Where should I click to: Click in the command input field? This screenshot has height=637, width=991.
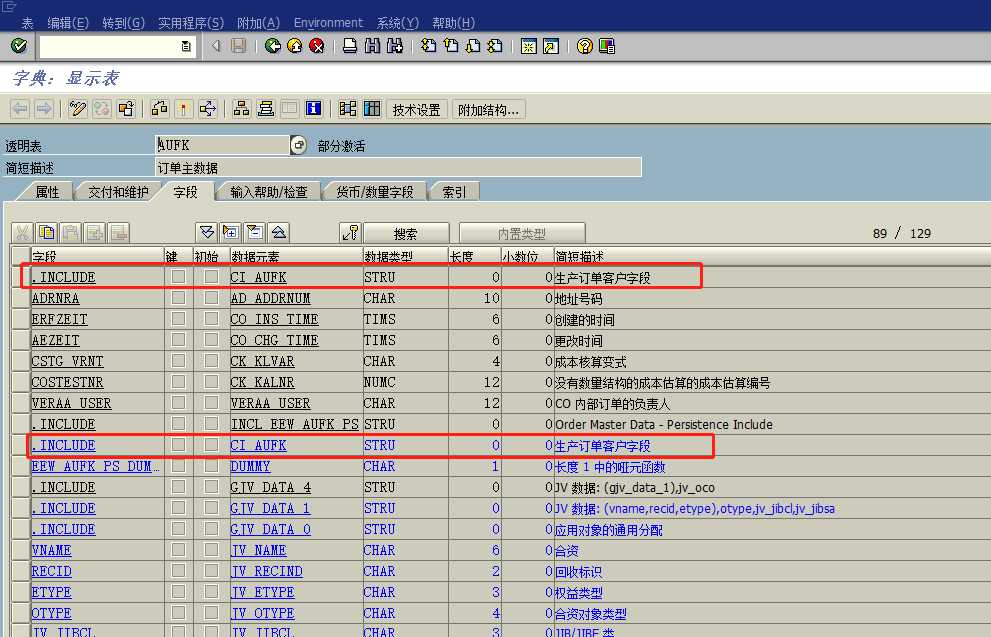pyautogui.click(x=110, y=46)
